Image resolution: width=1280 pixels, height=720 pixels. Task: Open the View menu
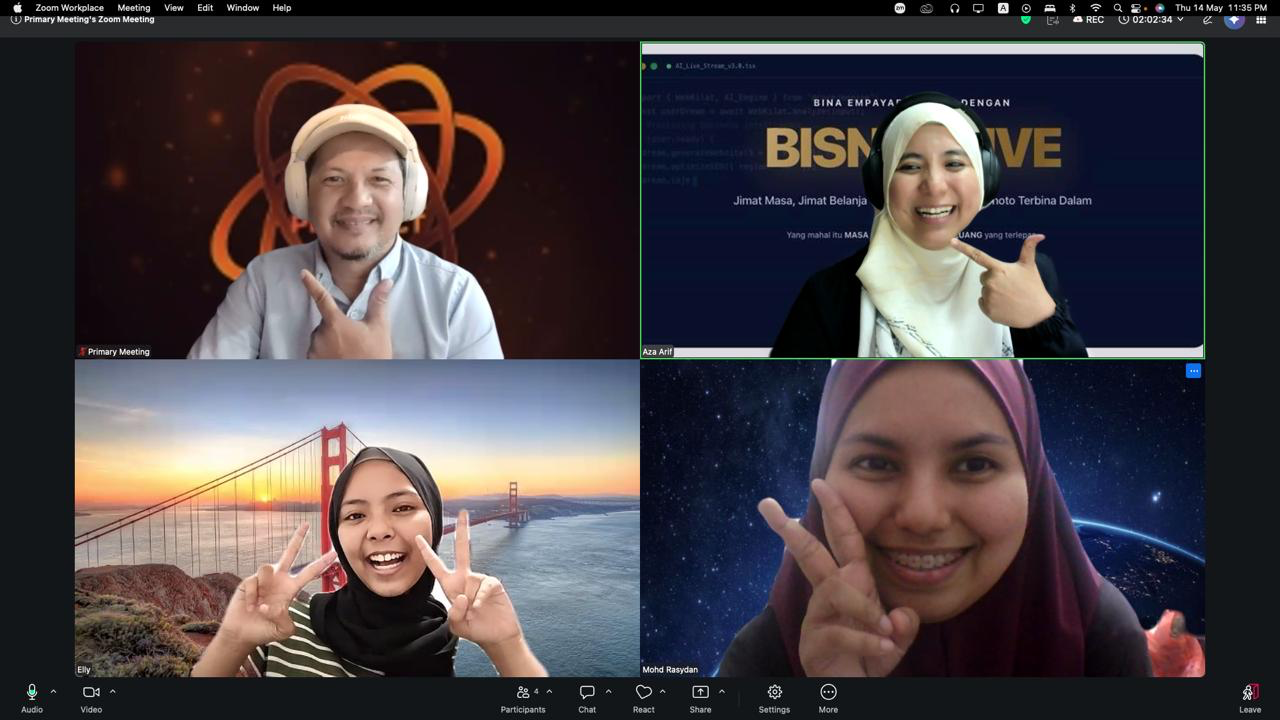click(174, 7)
